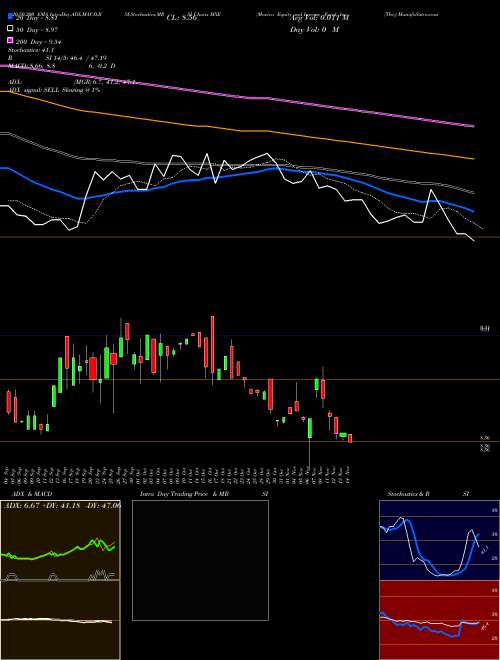Image resolution: width=500 pixels, height=660 pixels.
Task: Click the 'Stochastics & RSI' panel title
Action: point(428,494)
